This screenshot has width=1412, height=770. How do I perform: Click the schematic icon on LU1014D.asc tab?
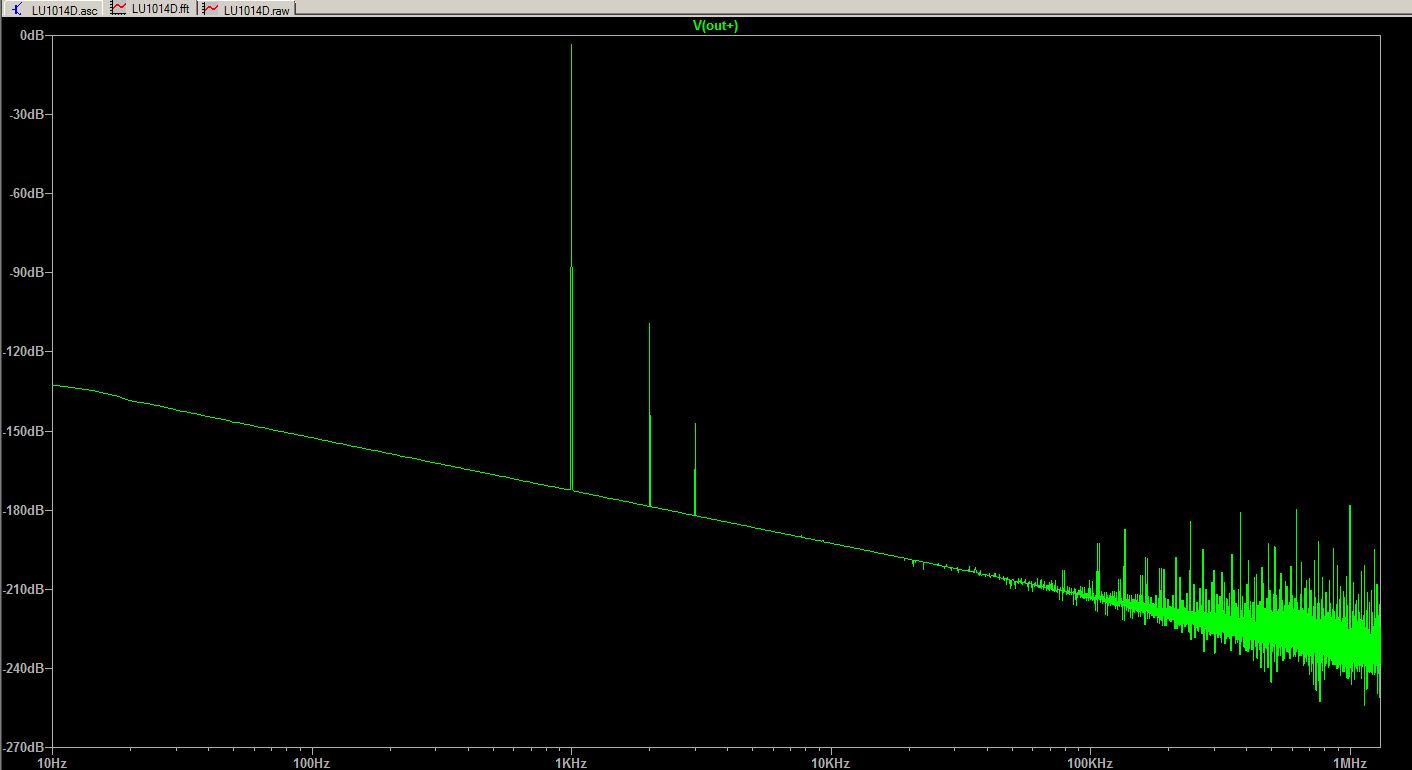point(19,8)
